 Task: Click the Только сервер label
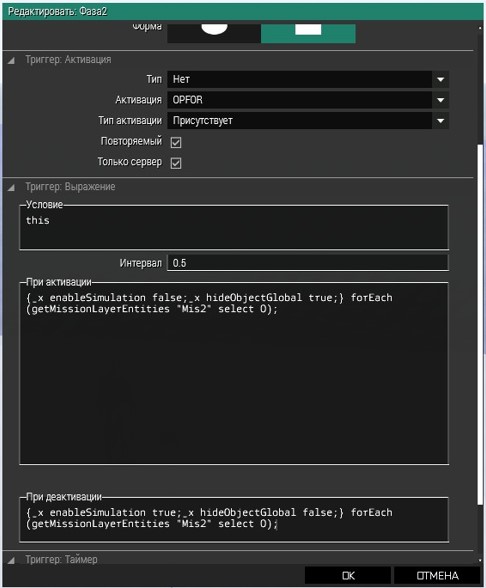point(129,162)
